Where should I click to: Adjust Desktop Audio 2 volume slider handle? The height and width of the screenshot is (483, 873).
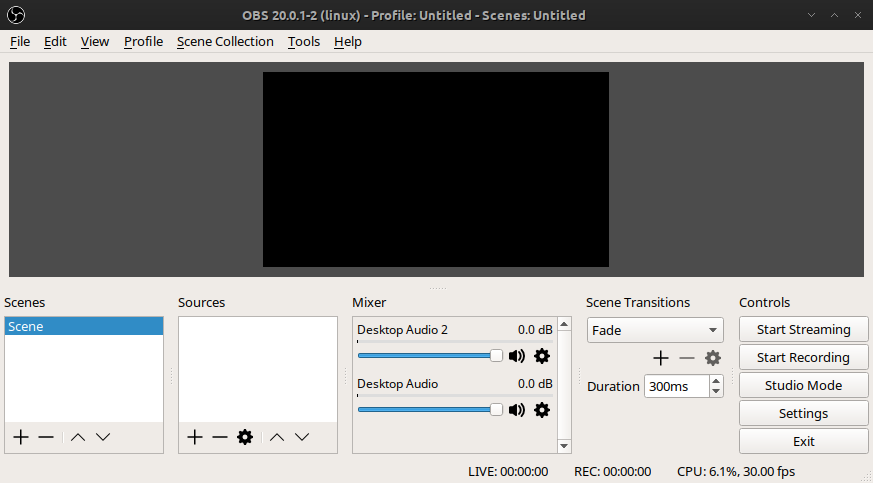tap(496, 356)
